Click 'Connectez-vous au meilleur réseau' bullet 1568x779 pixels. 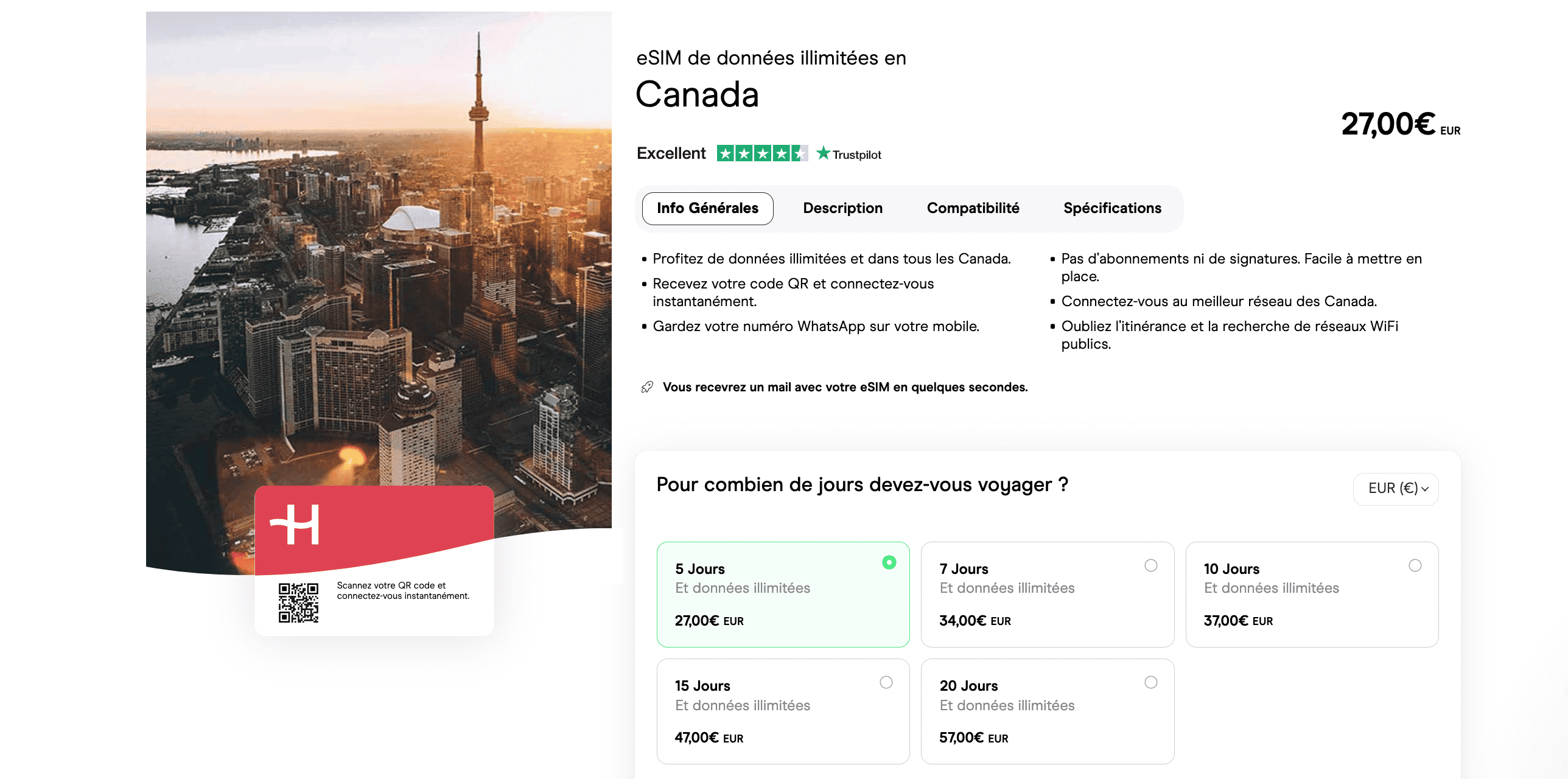click(x=1219, y=301)
